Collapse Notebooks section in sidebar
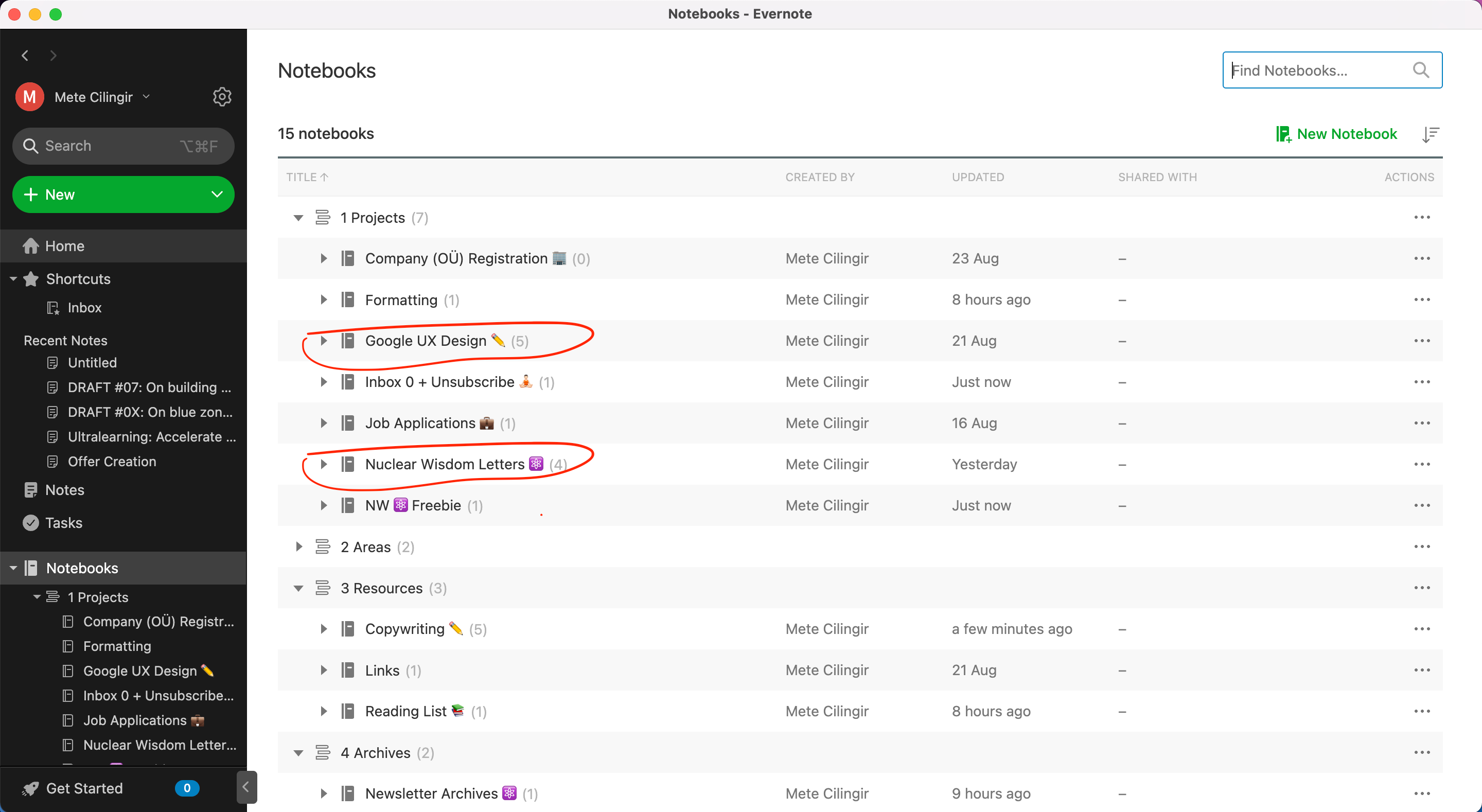This screenshot has height=812, width=1482. click(x=13, y=568)
